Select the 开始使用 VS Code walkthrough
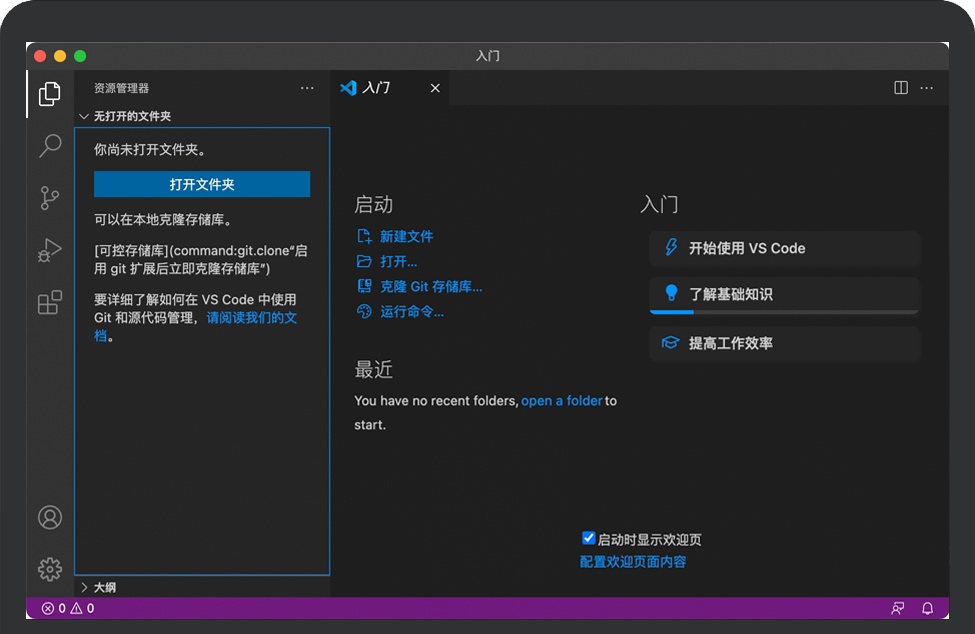 click(784, 248)
